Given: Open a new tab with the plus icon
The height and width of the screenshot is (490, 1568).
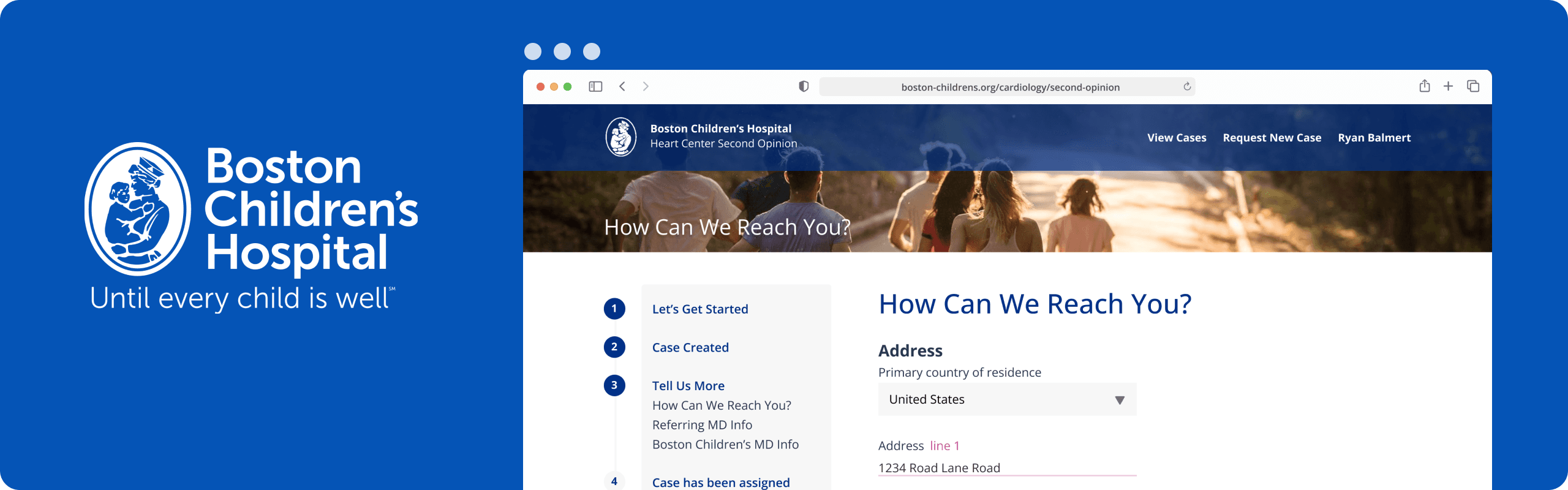Looking at the screenshot, I should pos(1448,86).
